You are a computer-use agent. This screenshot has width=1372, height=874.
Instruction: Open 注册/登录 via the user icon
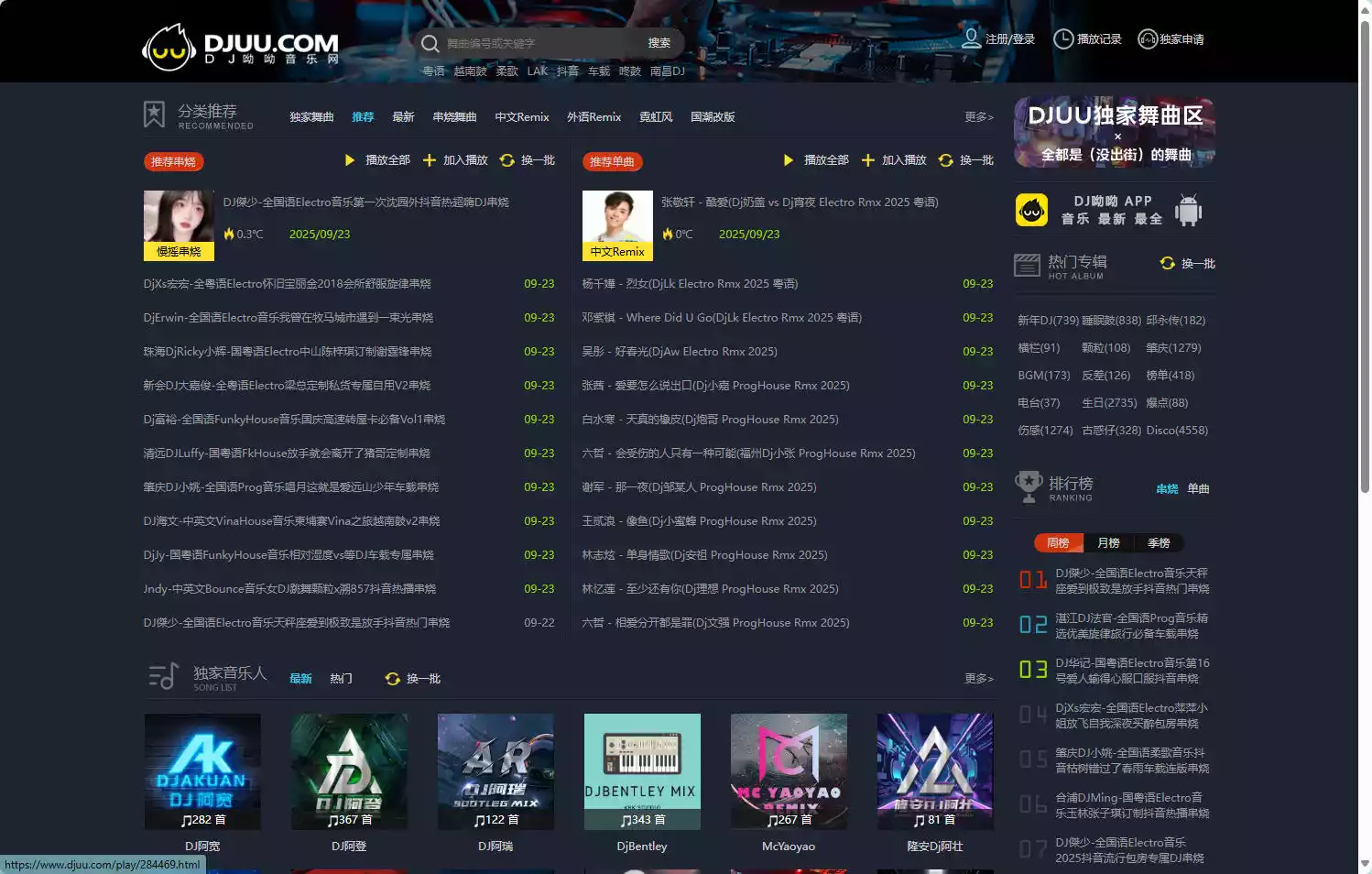(971, 38)
